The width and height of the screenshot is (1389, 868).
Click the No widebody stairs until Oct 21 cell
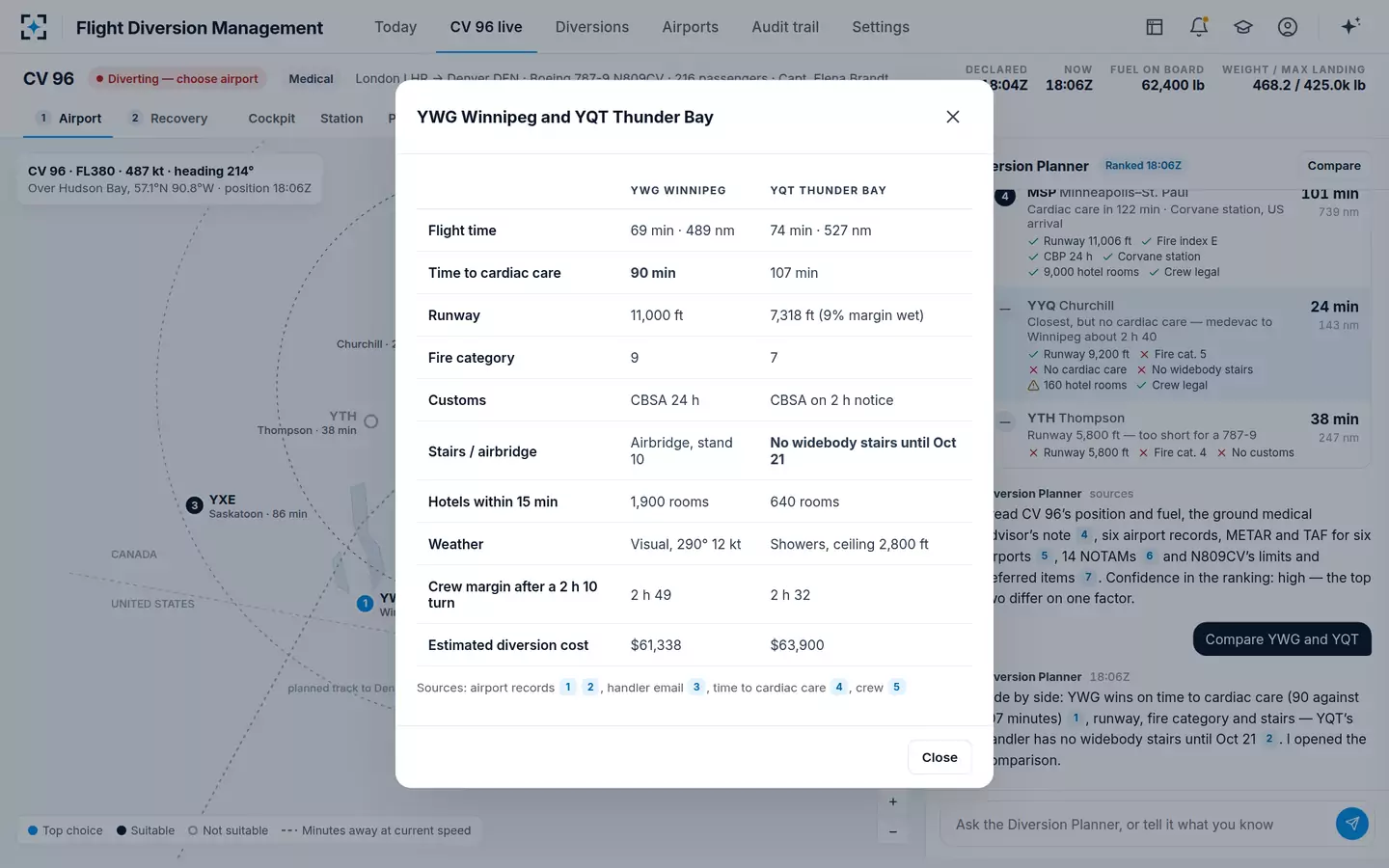(x=863, y=450)
